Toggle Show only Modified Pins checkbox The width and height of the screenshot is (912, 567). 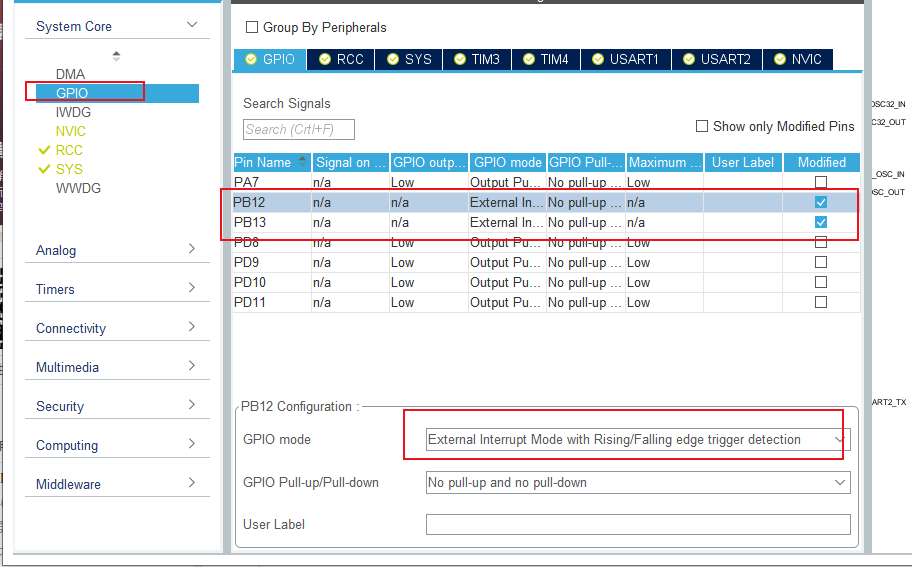click(x=702, y=126)
